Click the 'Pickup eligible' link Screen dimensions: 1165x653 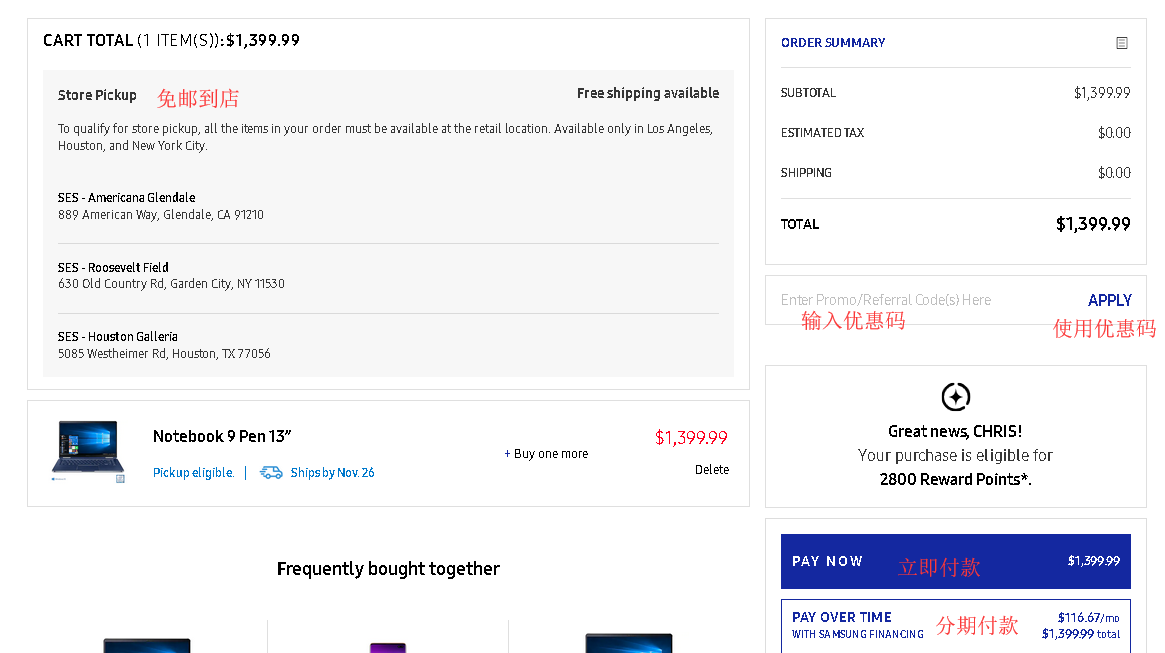pyautogui.click(x=193, y=473)
